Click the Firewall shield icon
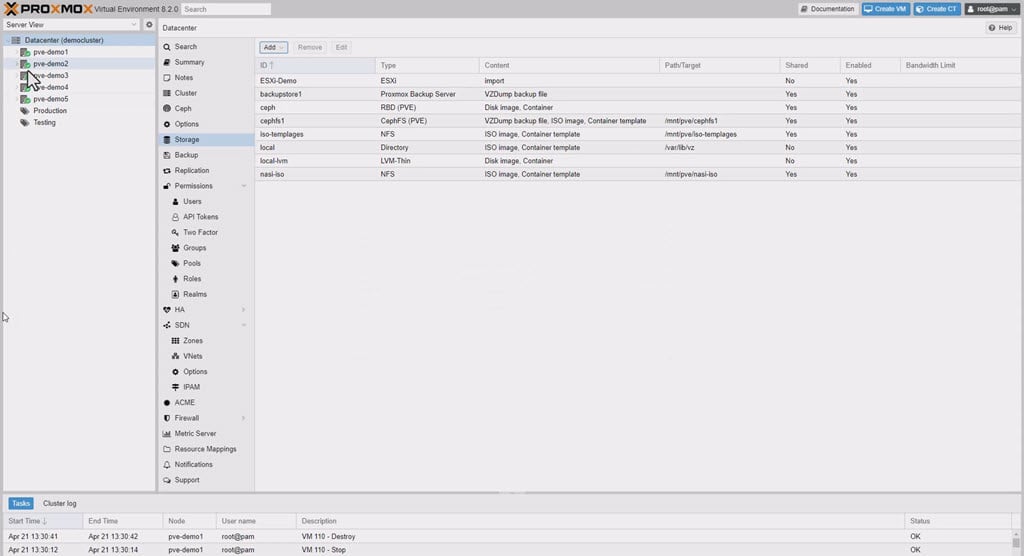Image resolution: width=1024 pixels, height=556 pixels. 167,418
